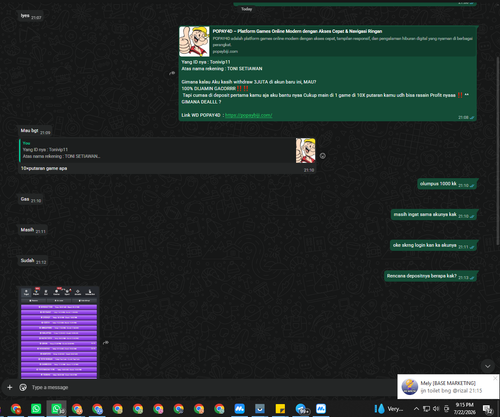
Task: Select the 'Gas' message
Action: (31, 199)
